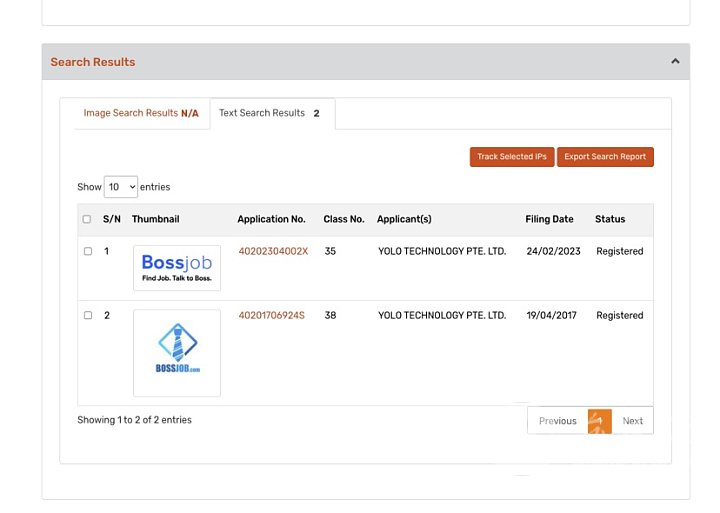
Task: Open application number 40201706924S
Action: 271,316
